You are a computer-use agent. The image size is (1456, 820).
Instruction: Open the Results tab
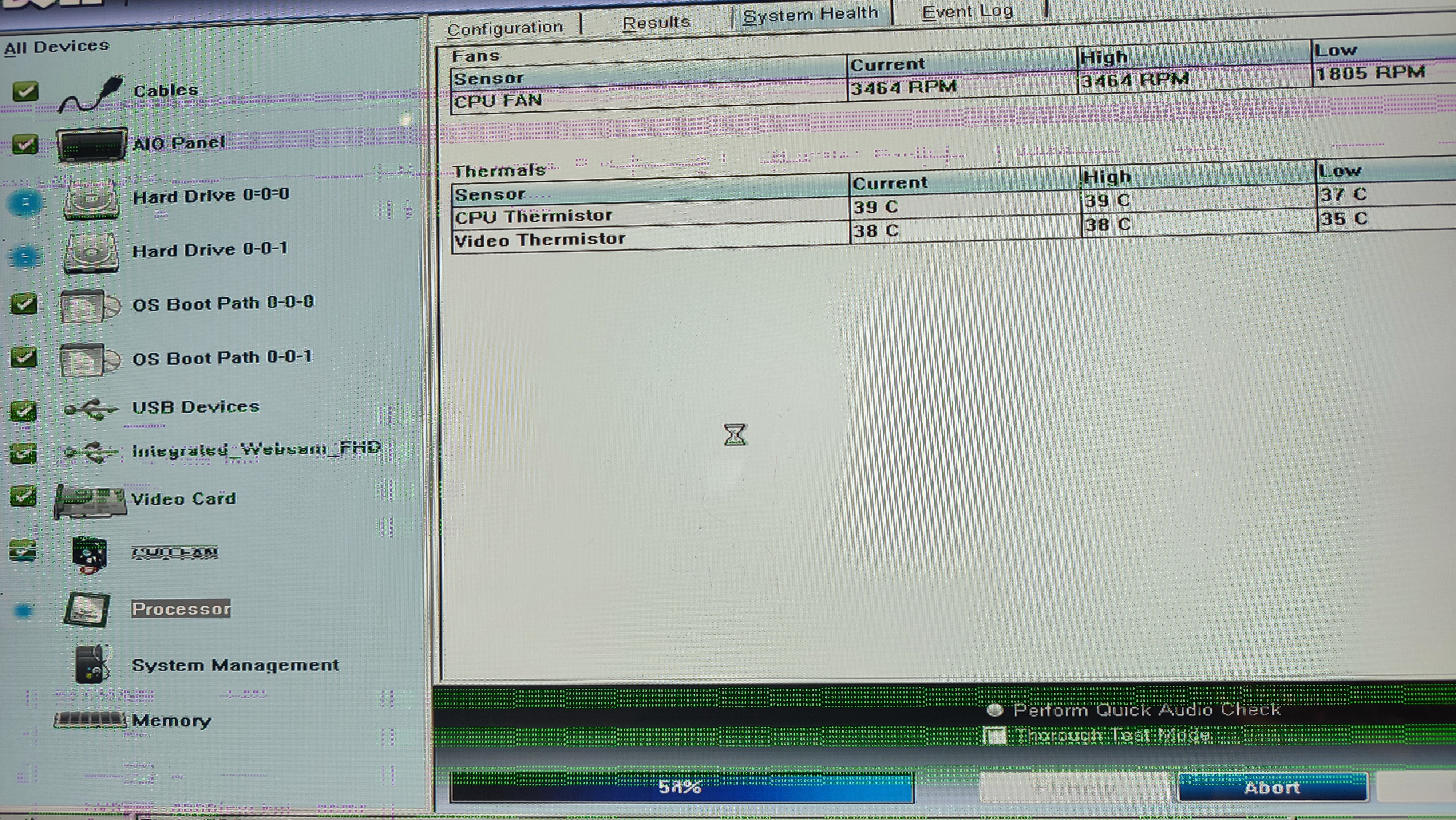coord(656,23)
